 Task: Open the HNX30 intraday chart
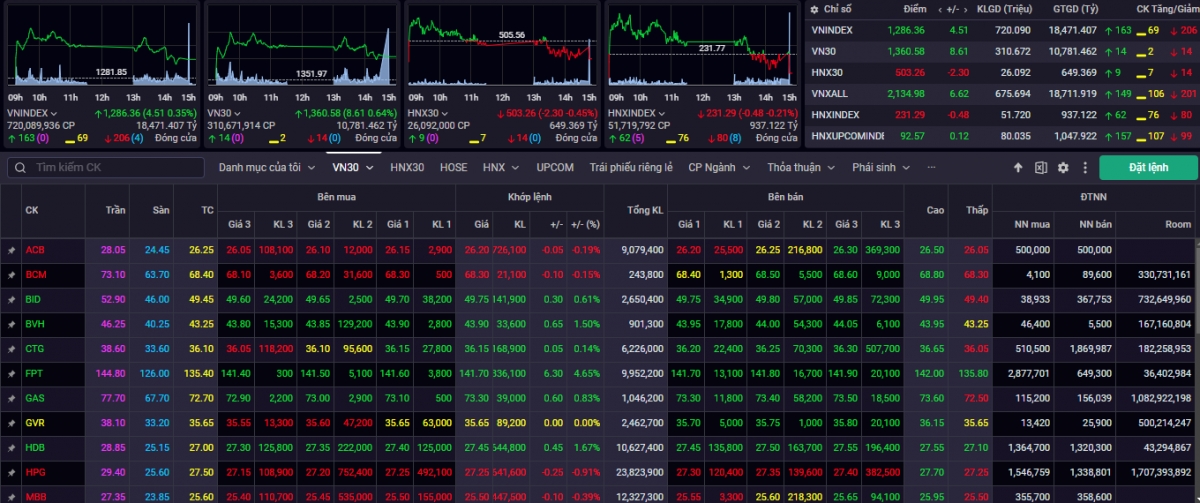tap(502, 45)
